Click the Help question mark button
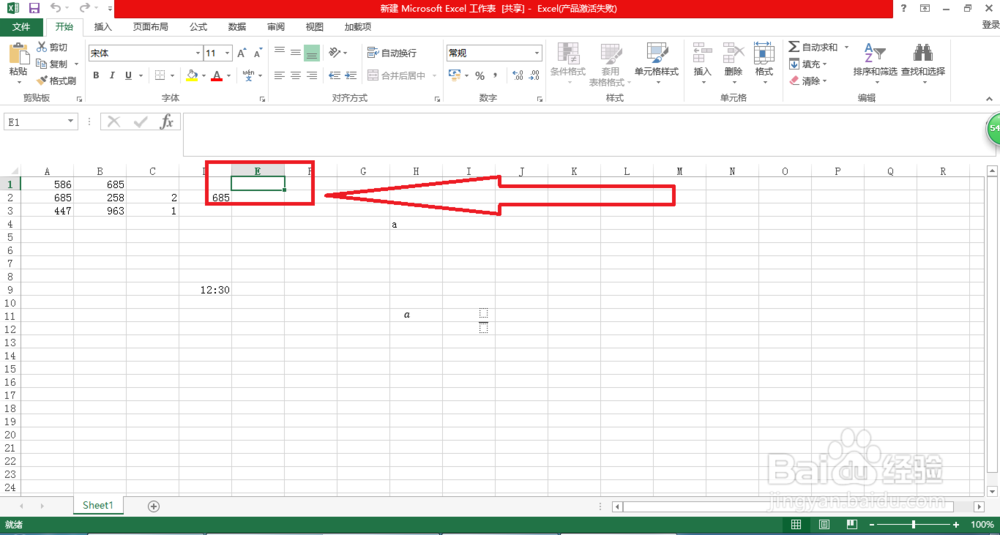This screenshot has width=1000, height=535. pos(903,8)
